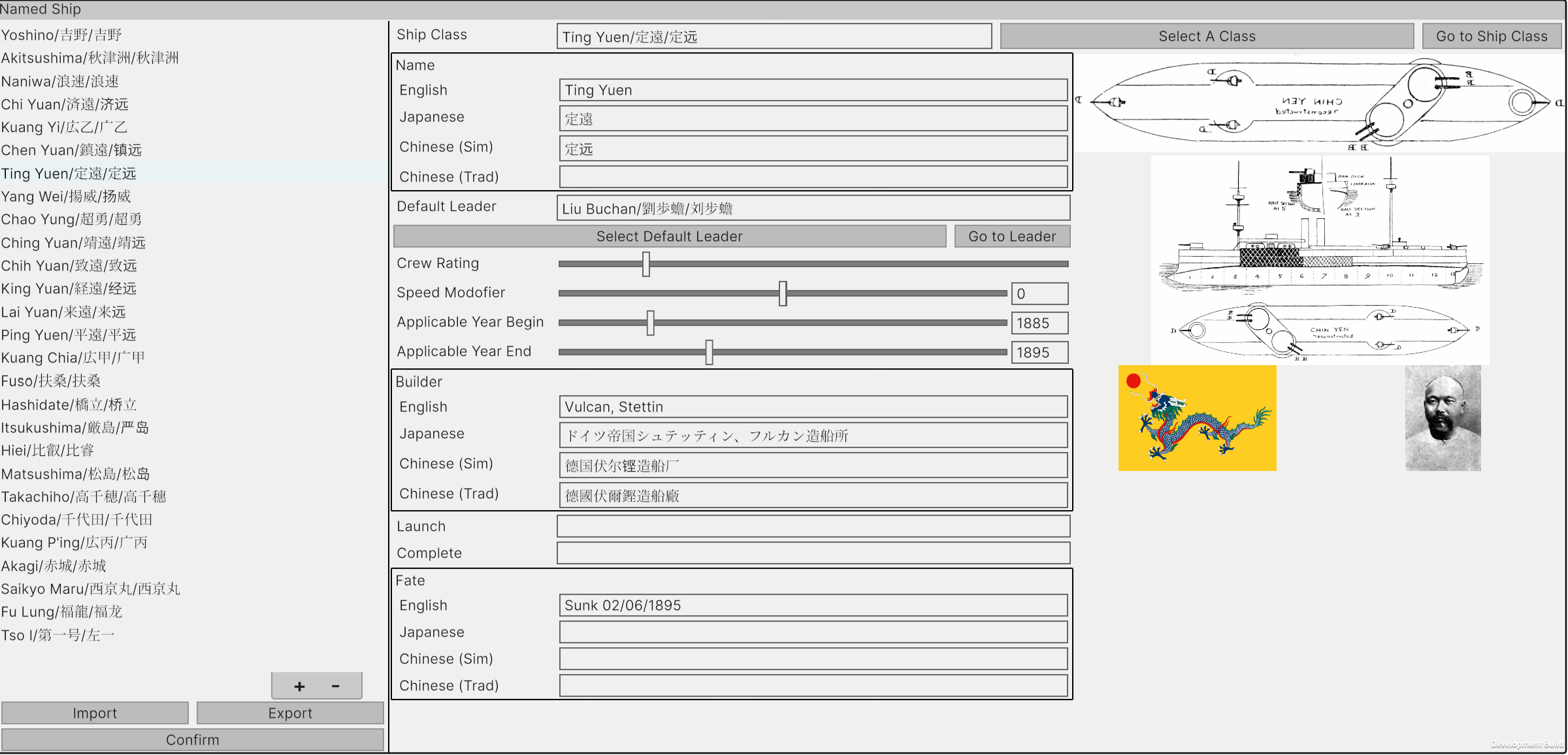Click the Applicable Year Begin slider handle
Screen dimensions: 1568x755
click(650, 323)
